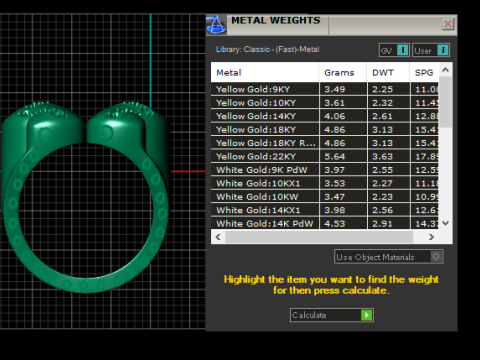Click the 2.91 DWT cell
Screen dimensions: 480x360
coord(388,223)
